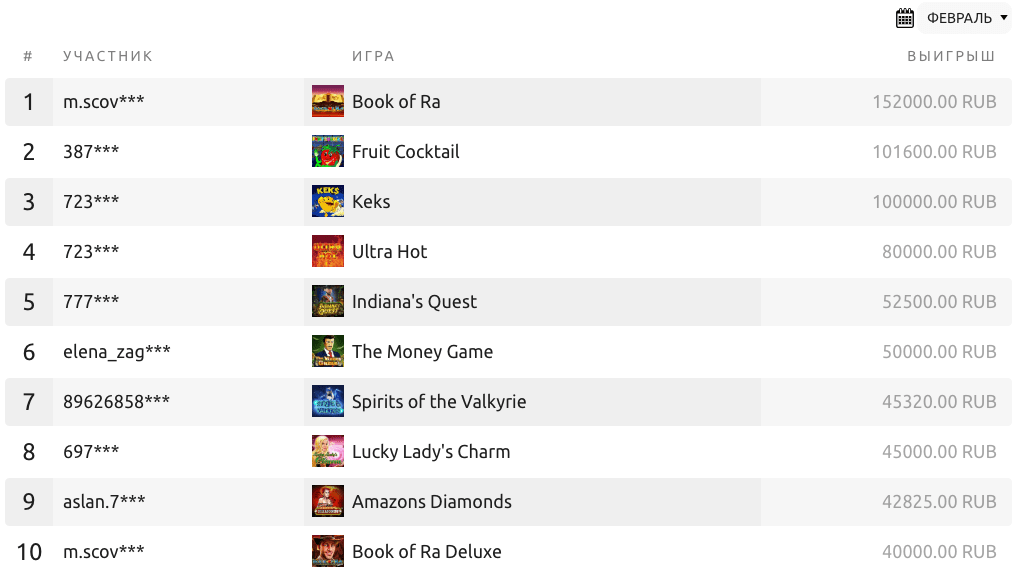Open the Keks slot icon
Screen dimensions: 1019x575
(328, 202)
